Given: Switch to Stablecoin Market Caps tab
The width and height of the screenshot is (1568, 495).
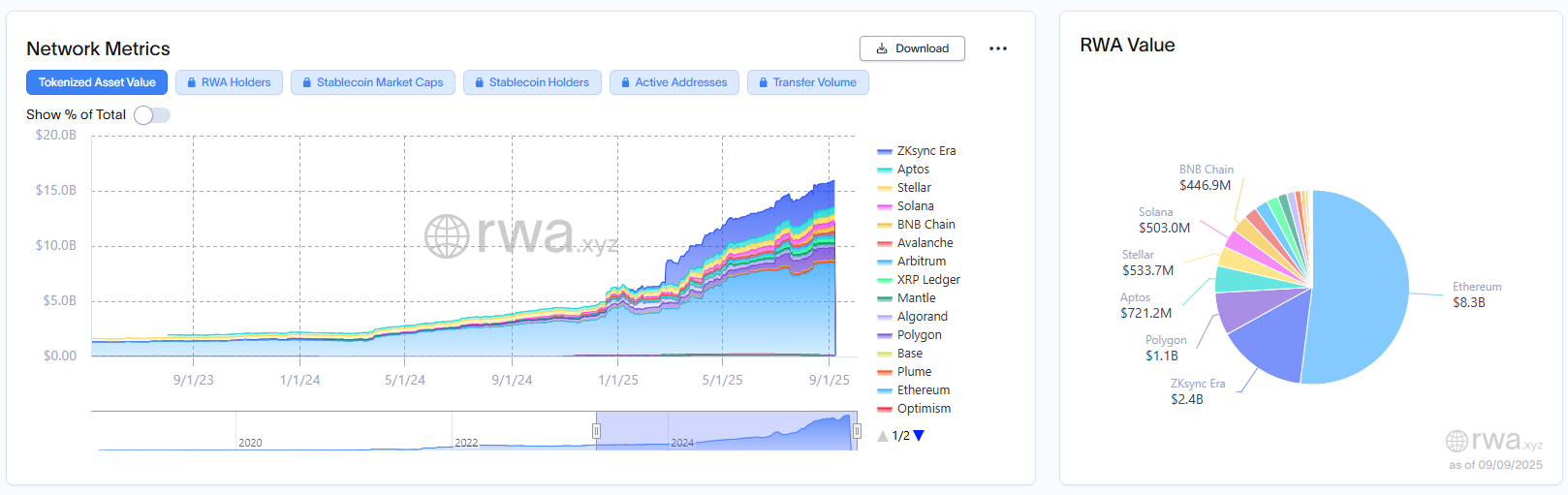Looking at the screenshot, I should 373,82.
